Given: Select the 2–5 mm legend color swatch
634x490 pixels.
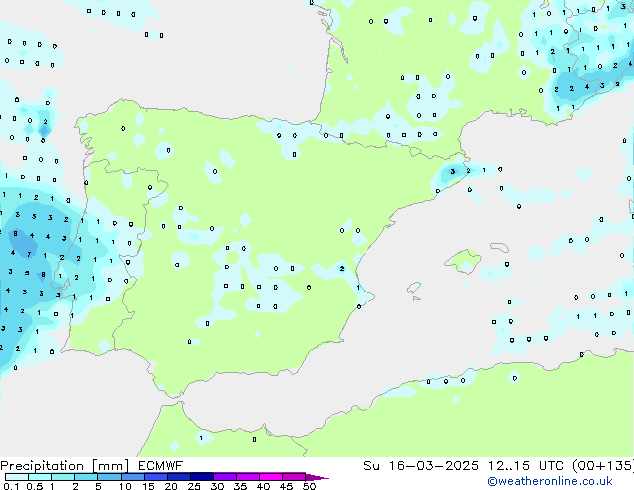Looking at the screenshot, I should (86, 477).
